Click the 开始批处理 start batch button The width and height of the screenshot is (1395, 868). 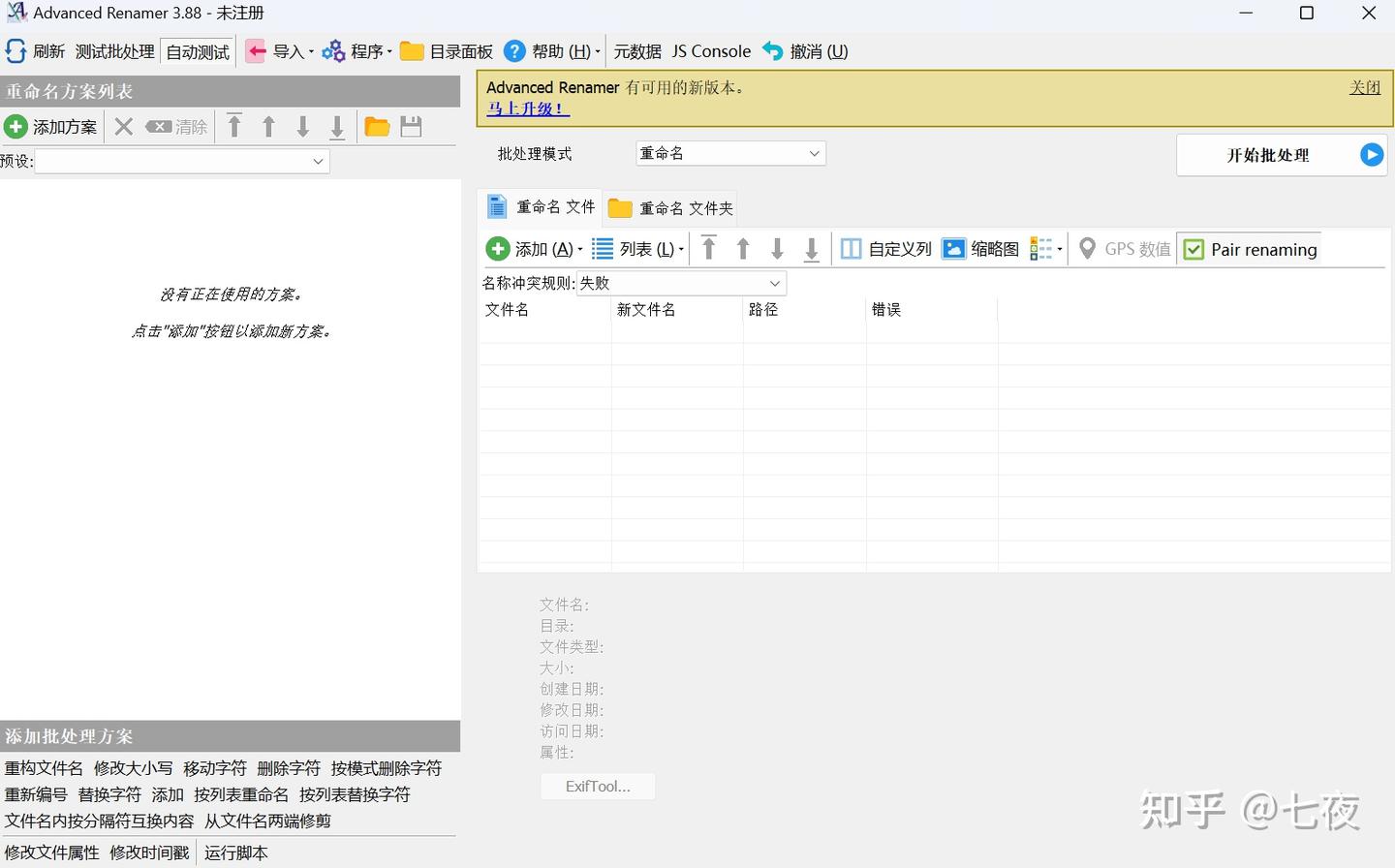pos(1281,155)
